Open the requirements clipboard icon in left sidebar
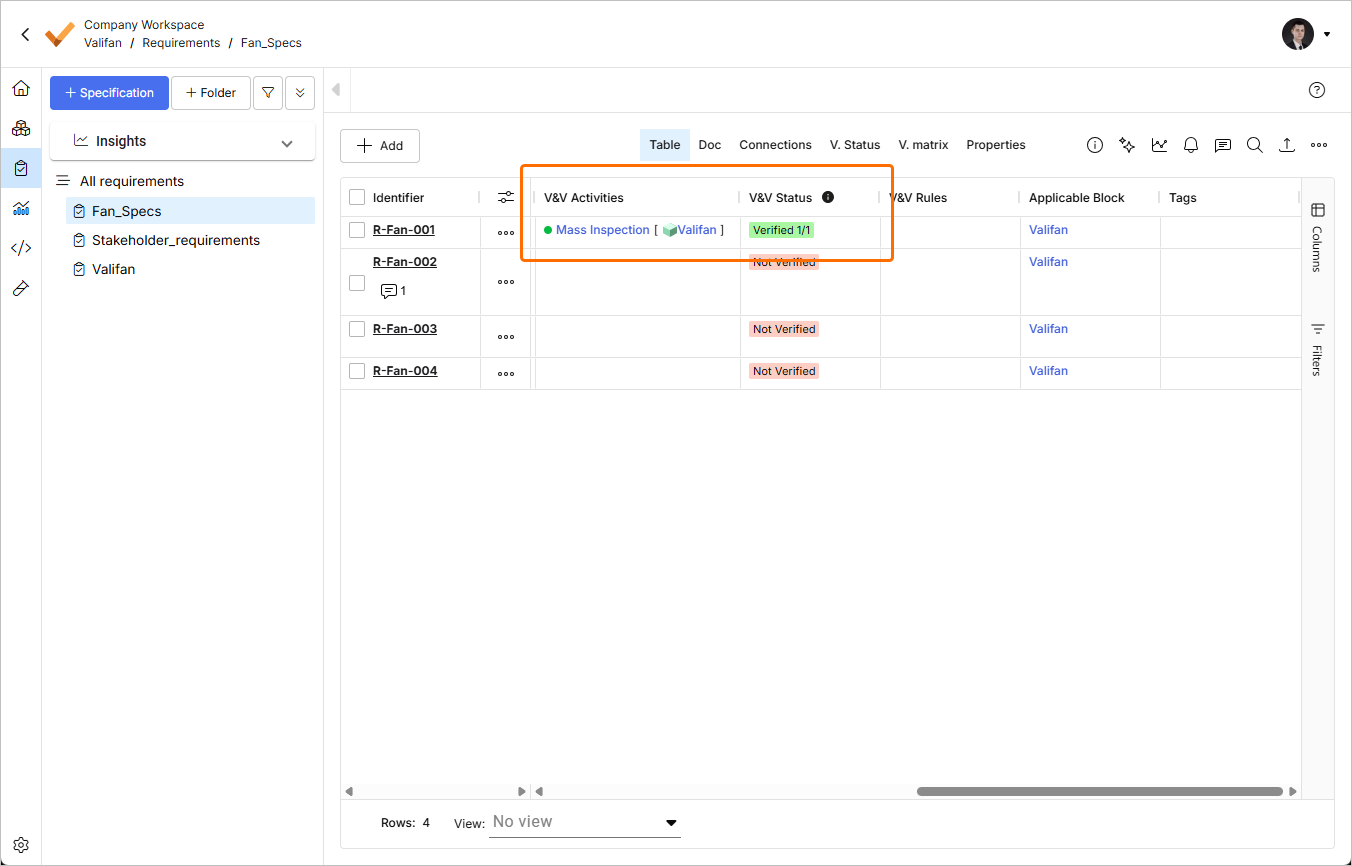 tap(21, 168)
